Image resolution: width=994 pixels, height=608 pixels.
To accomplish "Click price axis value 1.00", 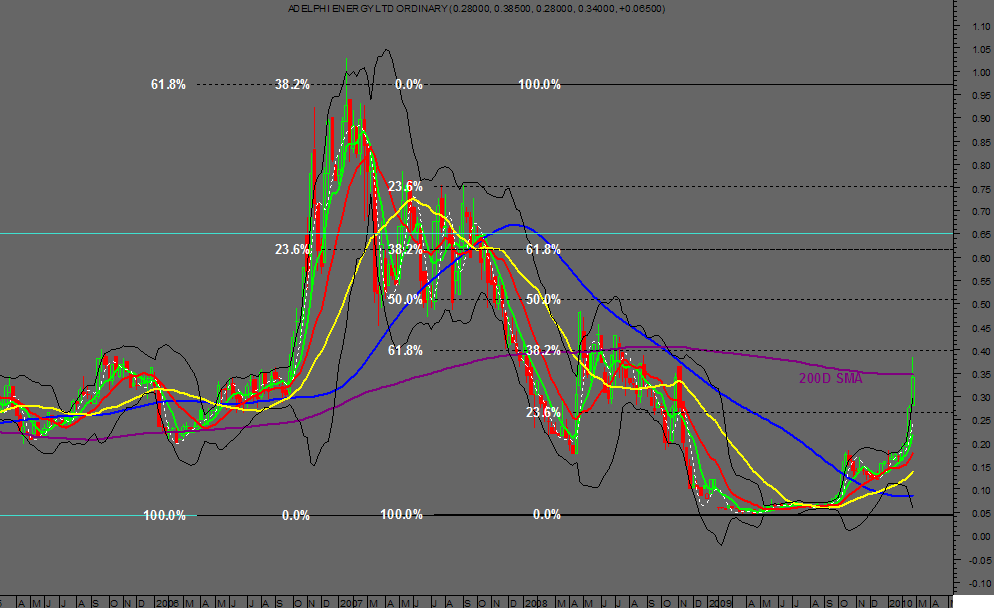I will pos(981,72).
